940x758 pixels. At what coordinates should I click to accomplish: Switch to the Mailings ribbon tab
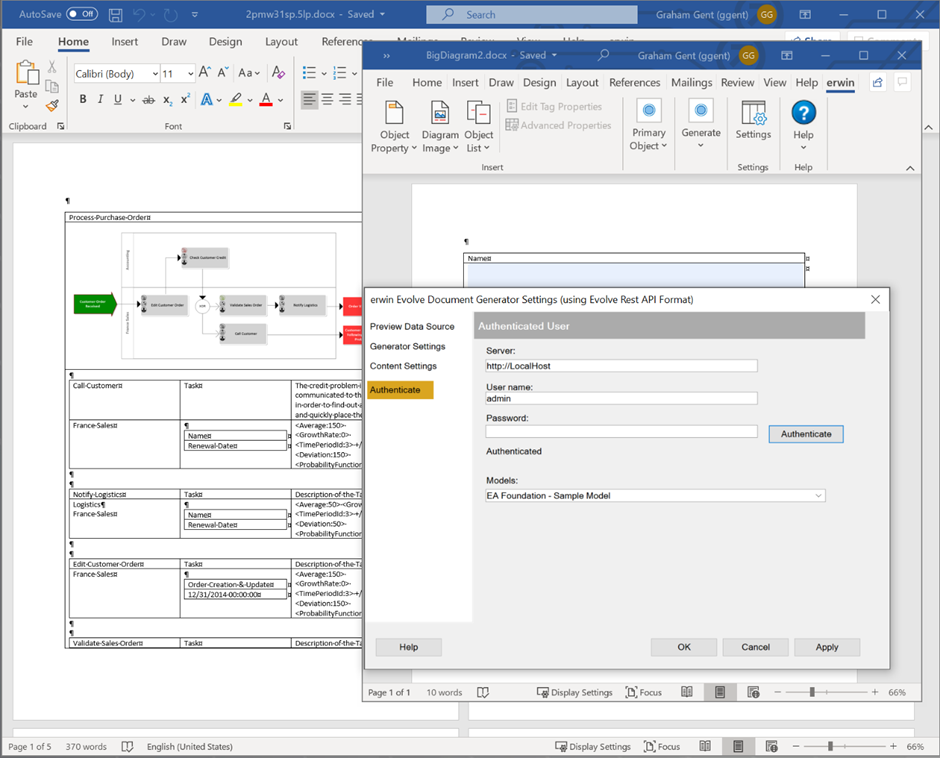click(692, 83)
